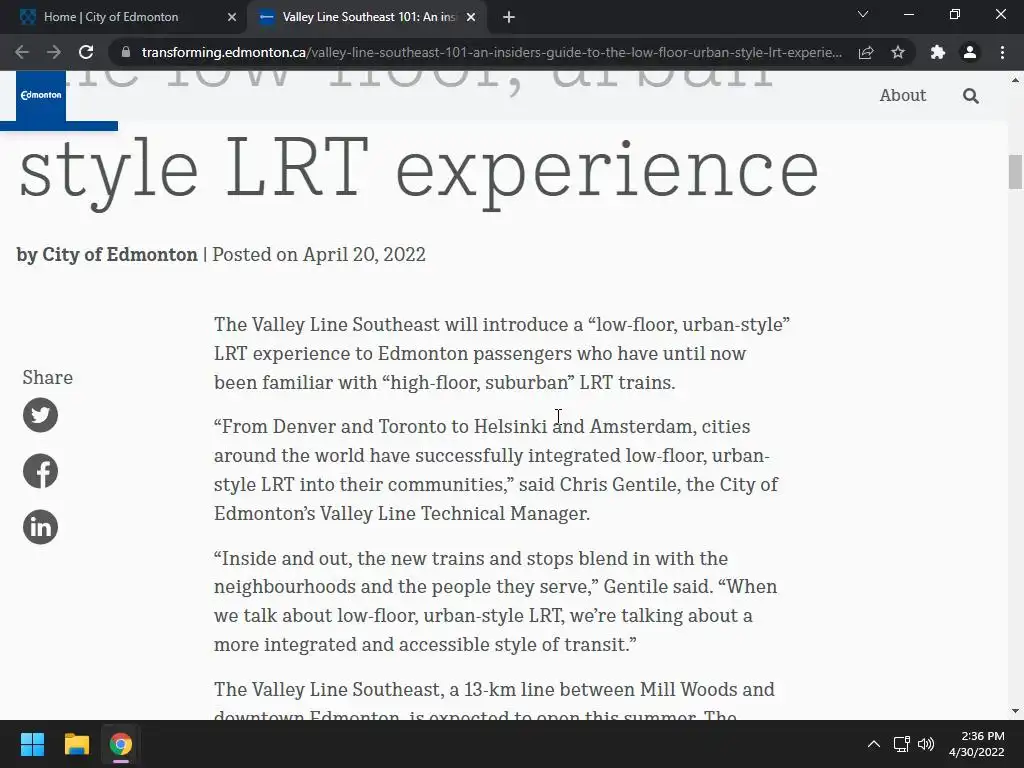Screen dimensions: 1024x768
Task: Open Chrome three-dot menu
Action: (1002, 52)
